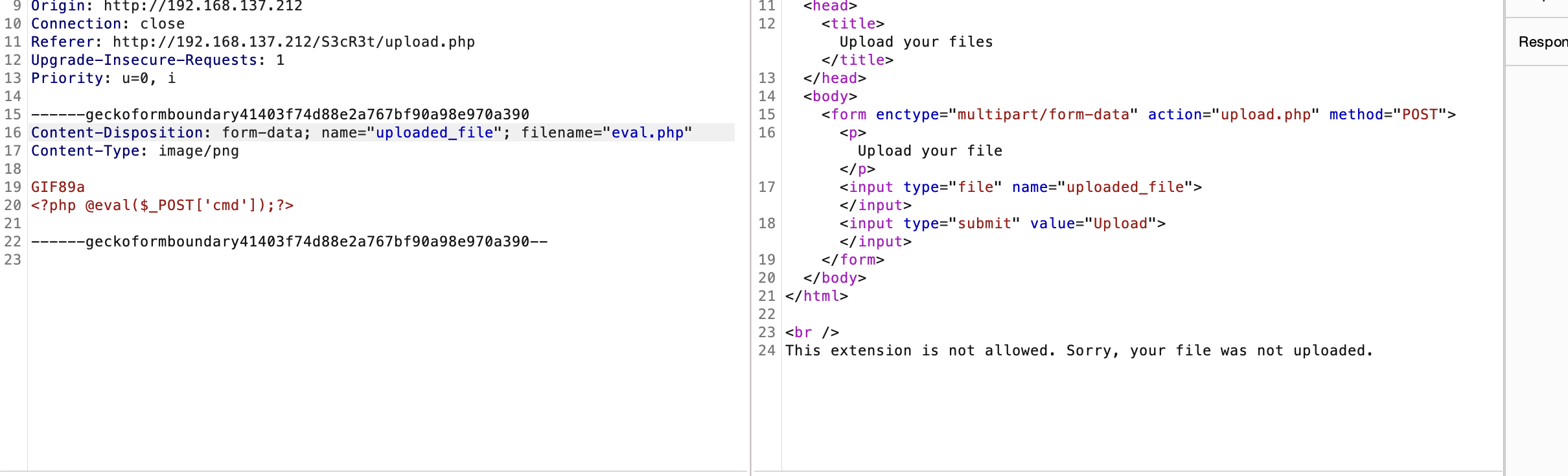Click the closing </html> tag
The height and width of the screenshot is (476, 1568).
[x=816, y=296]
